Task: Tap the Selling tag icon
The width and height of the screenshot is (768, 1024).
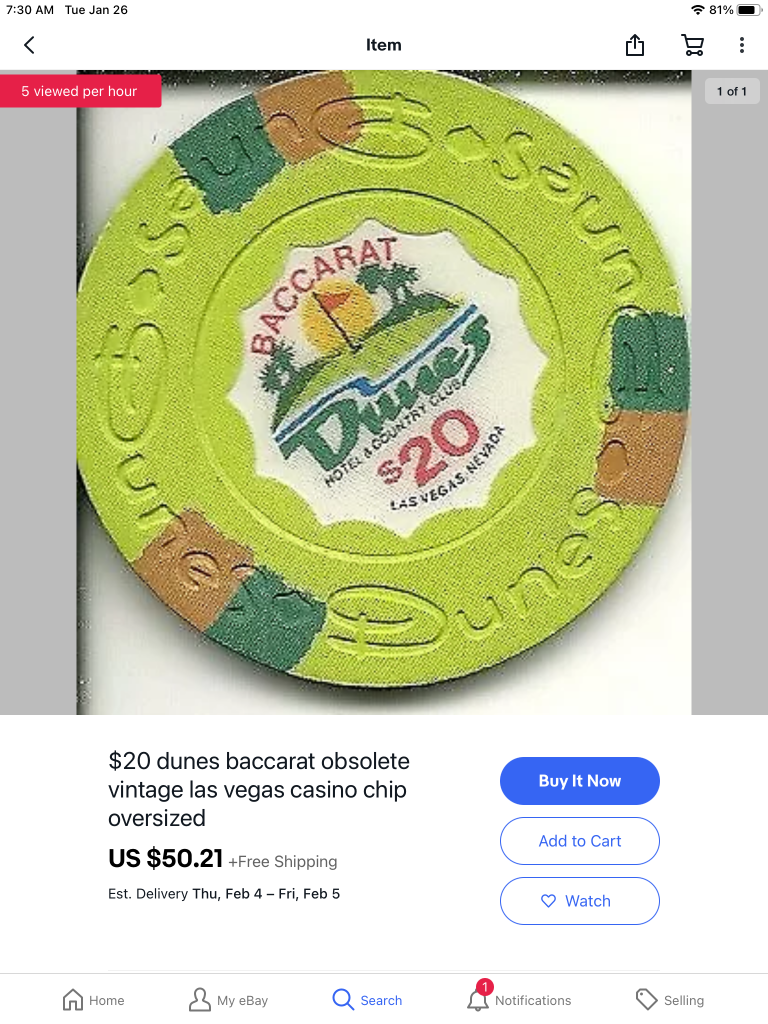Action: (646, 1000)
